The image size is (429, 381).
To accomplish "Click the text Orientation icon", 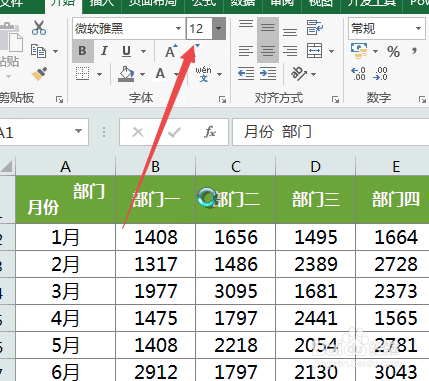I will (299, 74).
